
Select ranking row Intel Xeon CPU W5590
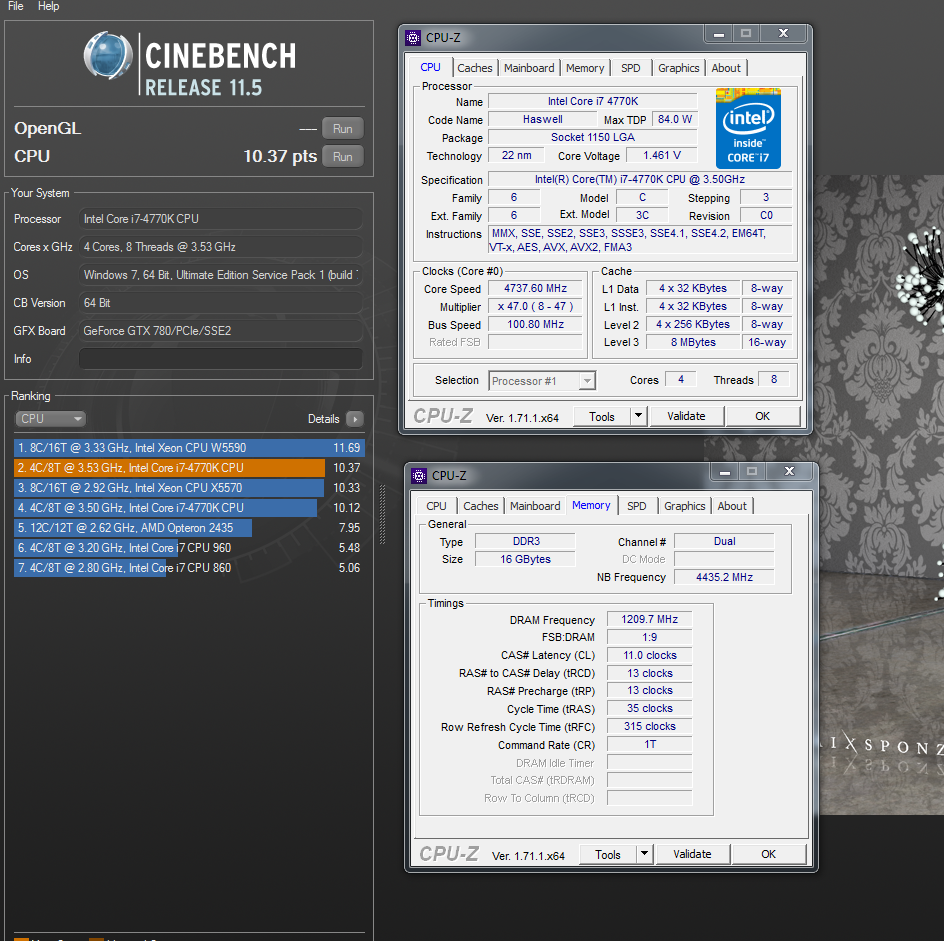point(189,448)
